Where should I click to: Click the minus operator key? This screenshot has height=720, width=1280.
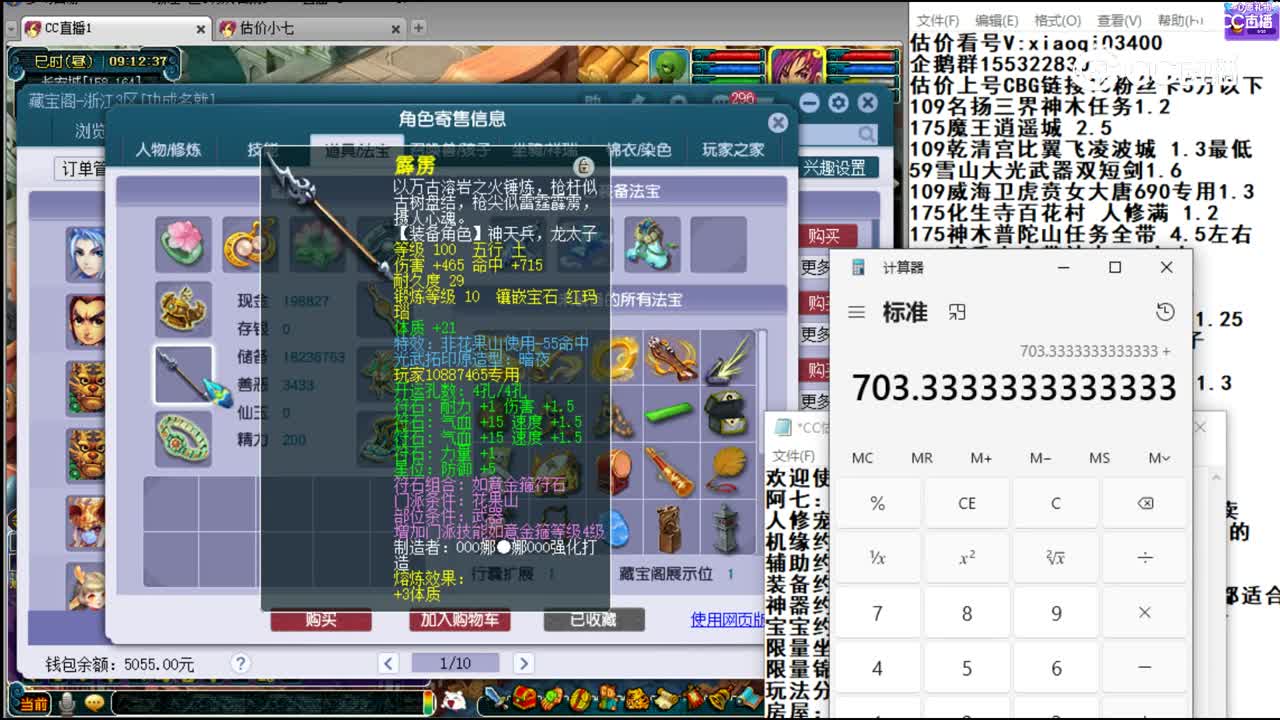(1145, 667)
